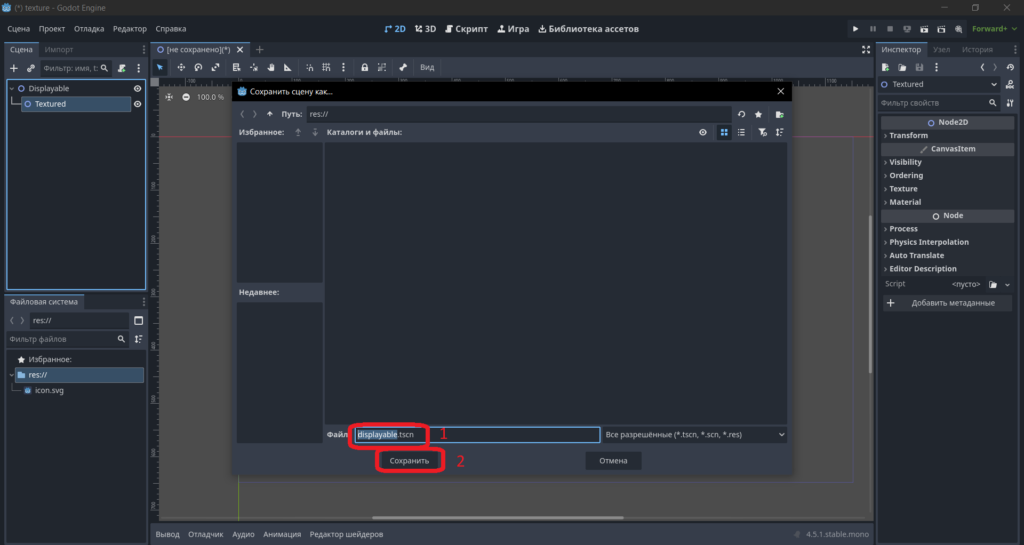1024x545 pixels.
Task: Add child node plus icon
Action: click(x=14, y=68)
